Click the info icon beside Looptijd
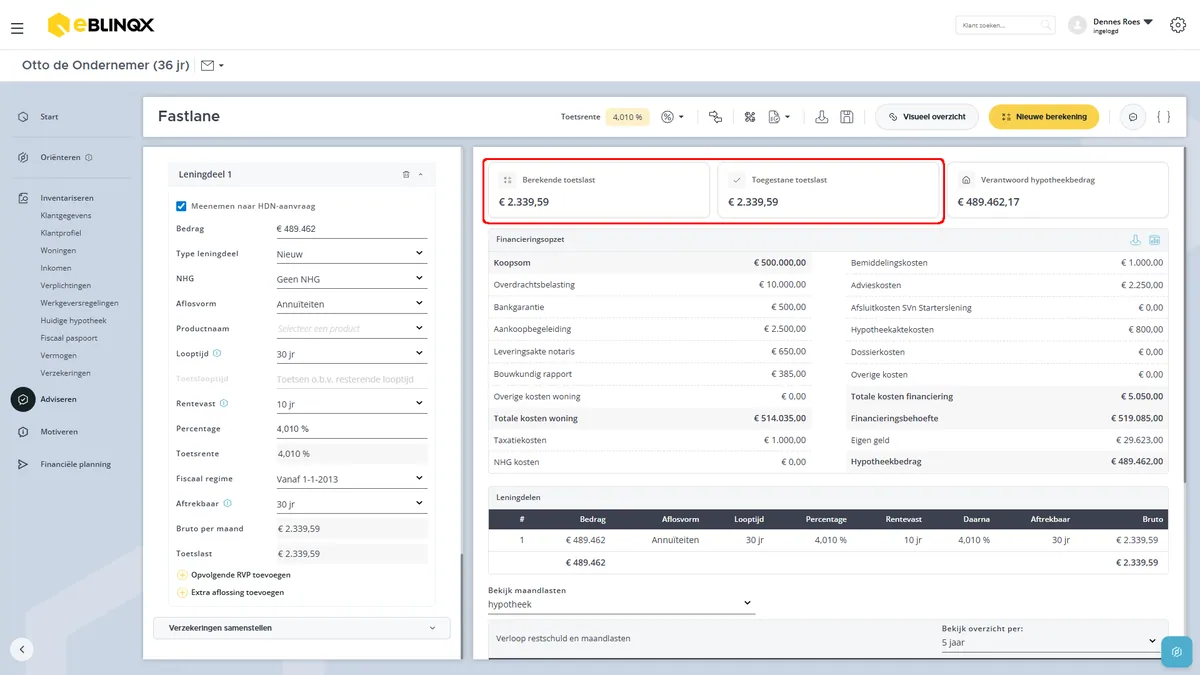 tap(217, 353)
